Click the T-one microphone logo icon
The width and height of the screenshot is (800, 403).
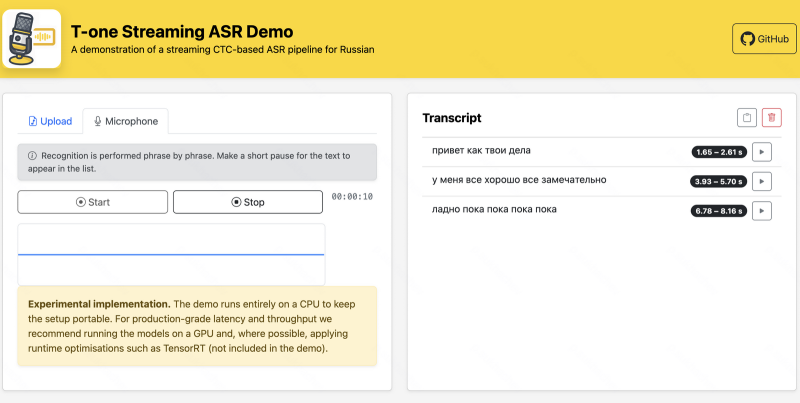[x=32, y=39]
